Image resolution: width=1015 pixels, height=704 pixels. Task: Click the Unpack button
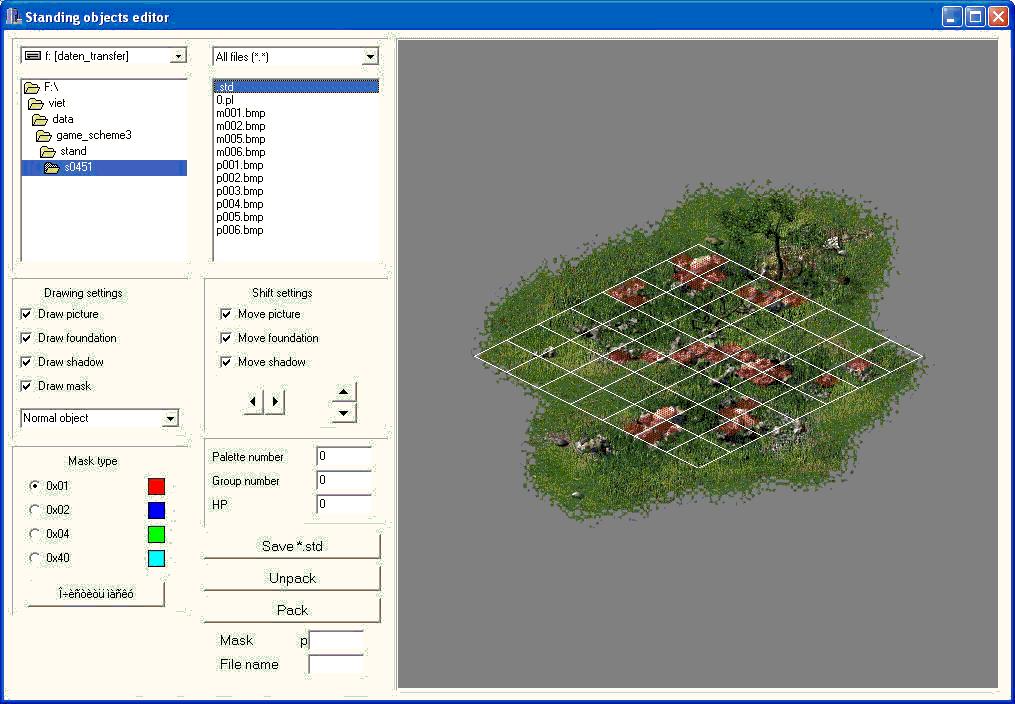(292, 578)
